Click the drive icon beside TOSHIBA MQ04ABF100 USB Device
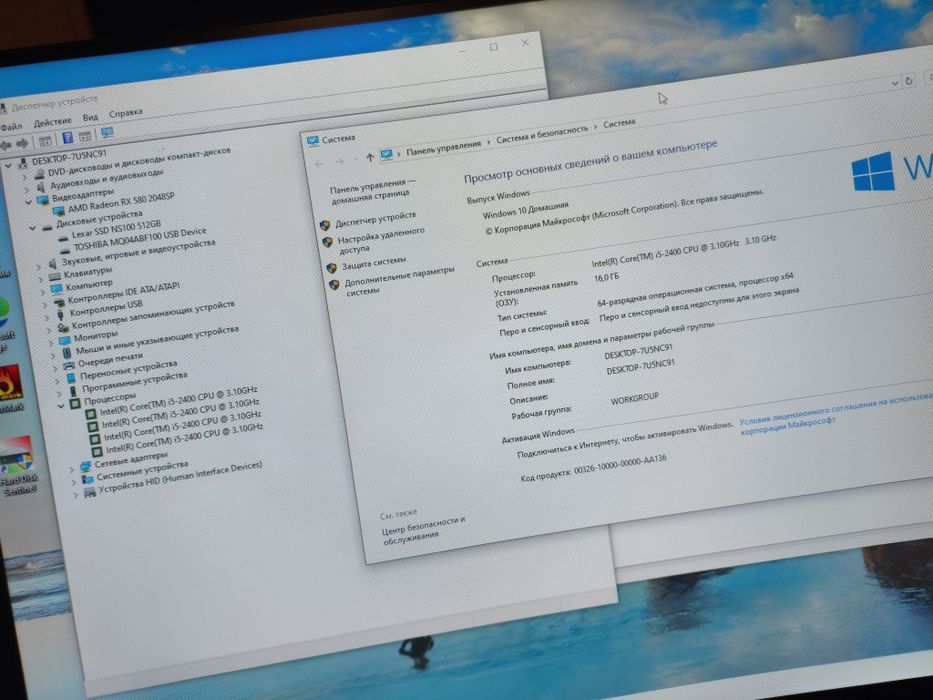Screen dimensions: 933x700 pos(65,249)
